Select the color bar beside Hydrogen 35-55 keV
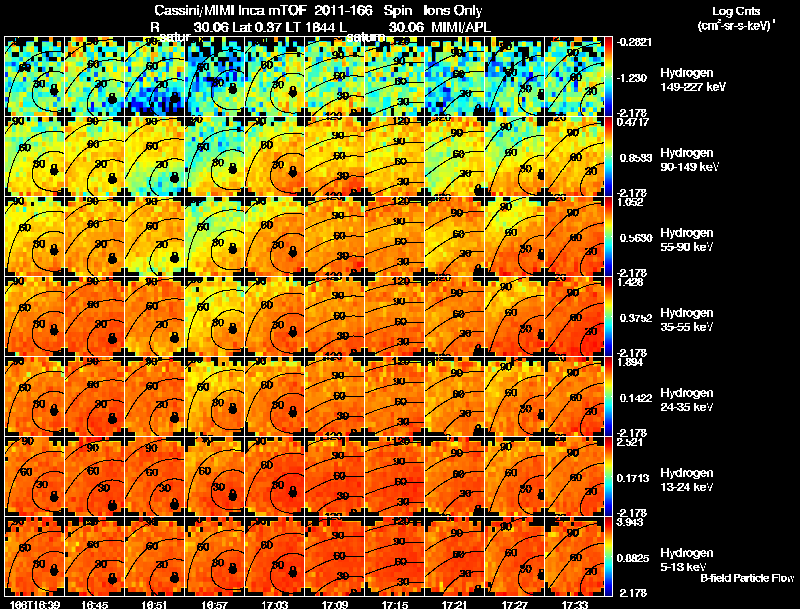The width and height of the screenshot is (800, 609). 608,317
